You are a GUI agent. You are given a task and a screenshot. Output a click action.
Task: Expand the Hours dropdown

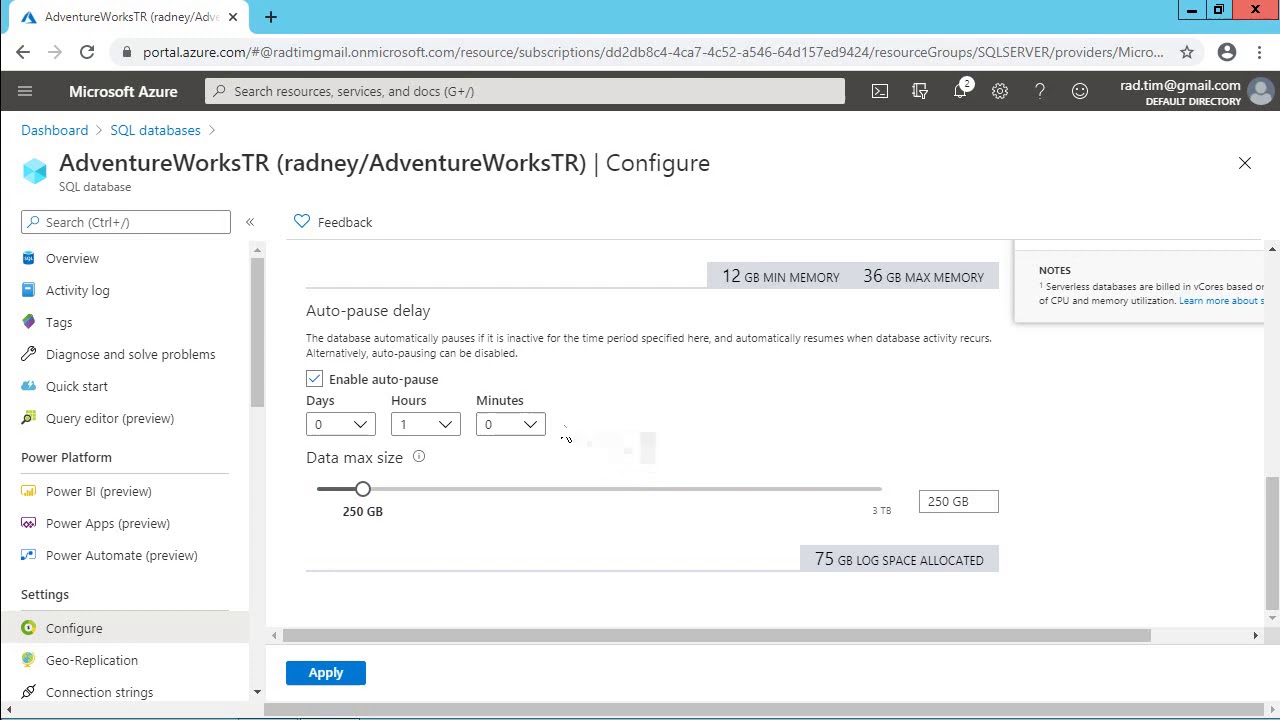[426, 424]
